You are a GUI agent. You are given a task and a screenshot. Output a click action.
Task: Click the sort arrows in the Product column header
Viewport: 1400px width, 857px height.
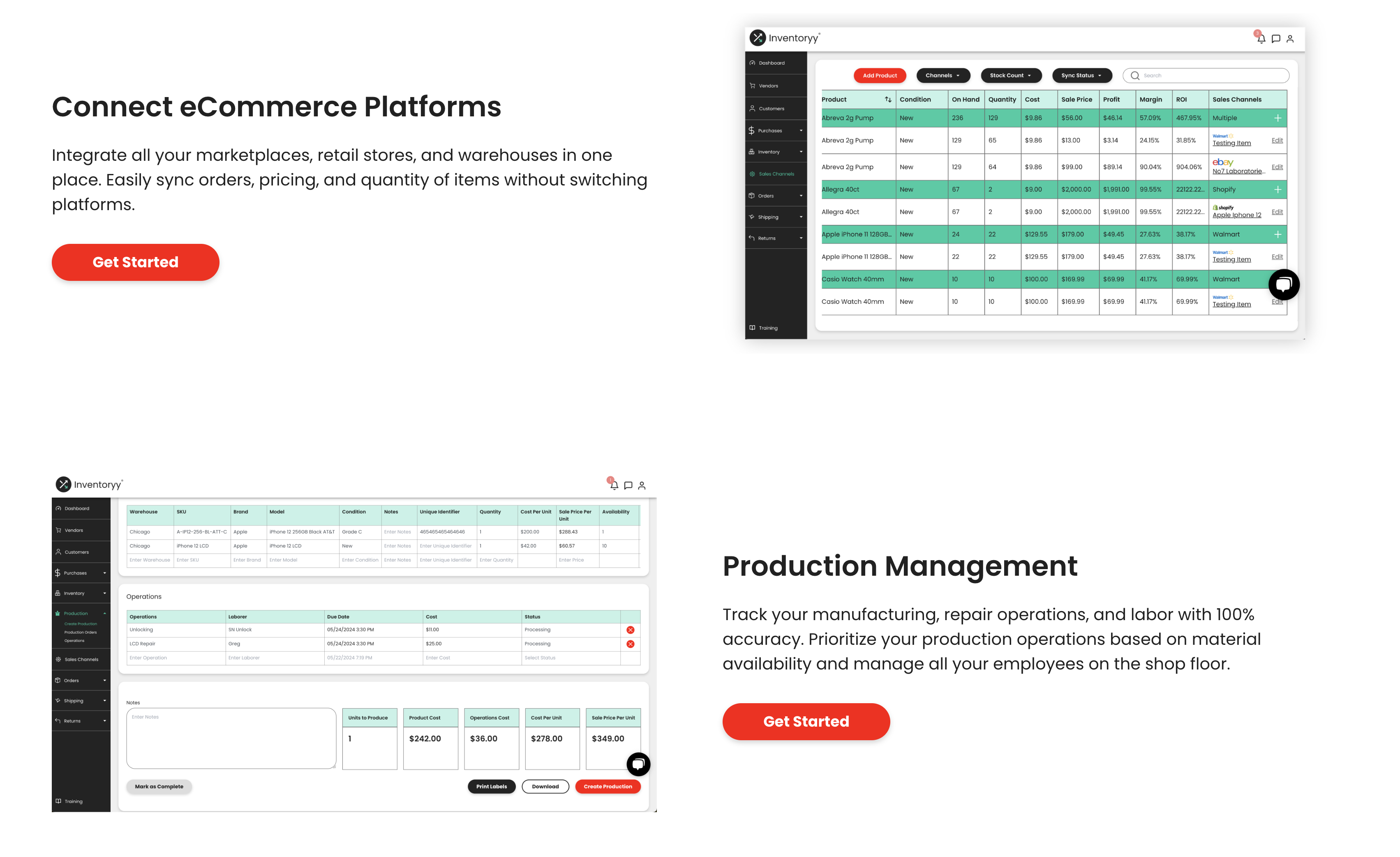pyautogui.click(x=887, y=100)
